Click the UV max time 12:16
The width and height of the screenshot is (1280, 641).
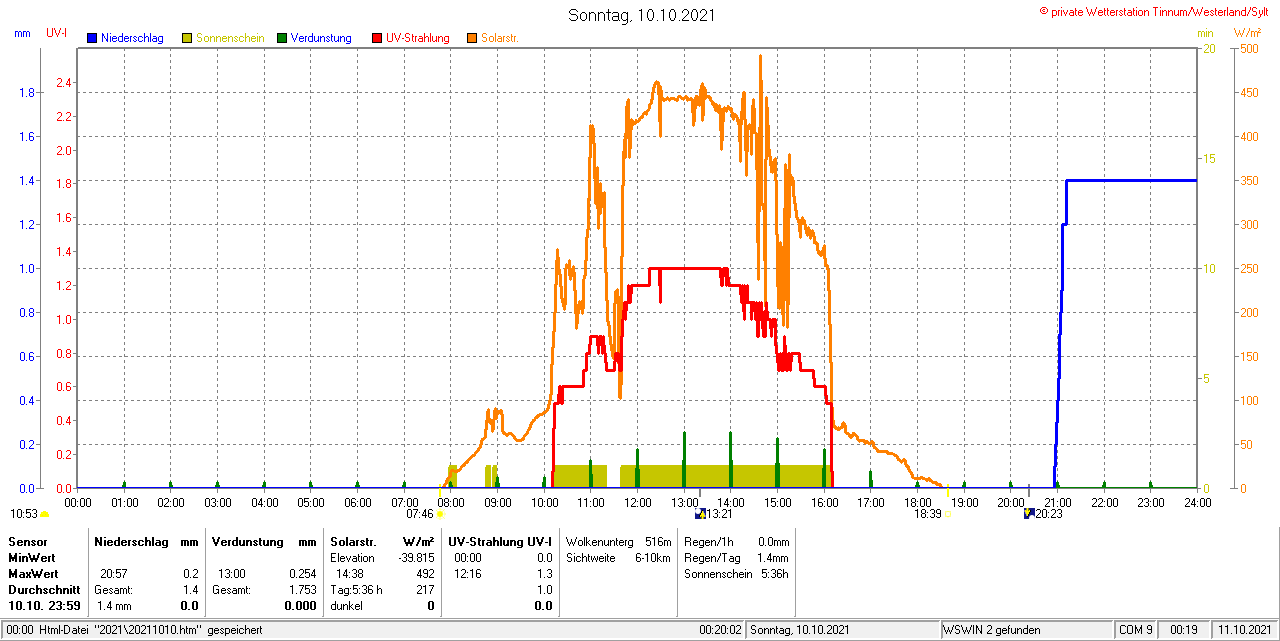point(468,574)
